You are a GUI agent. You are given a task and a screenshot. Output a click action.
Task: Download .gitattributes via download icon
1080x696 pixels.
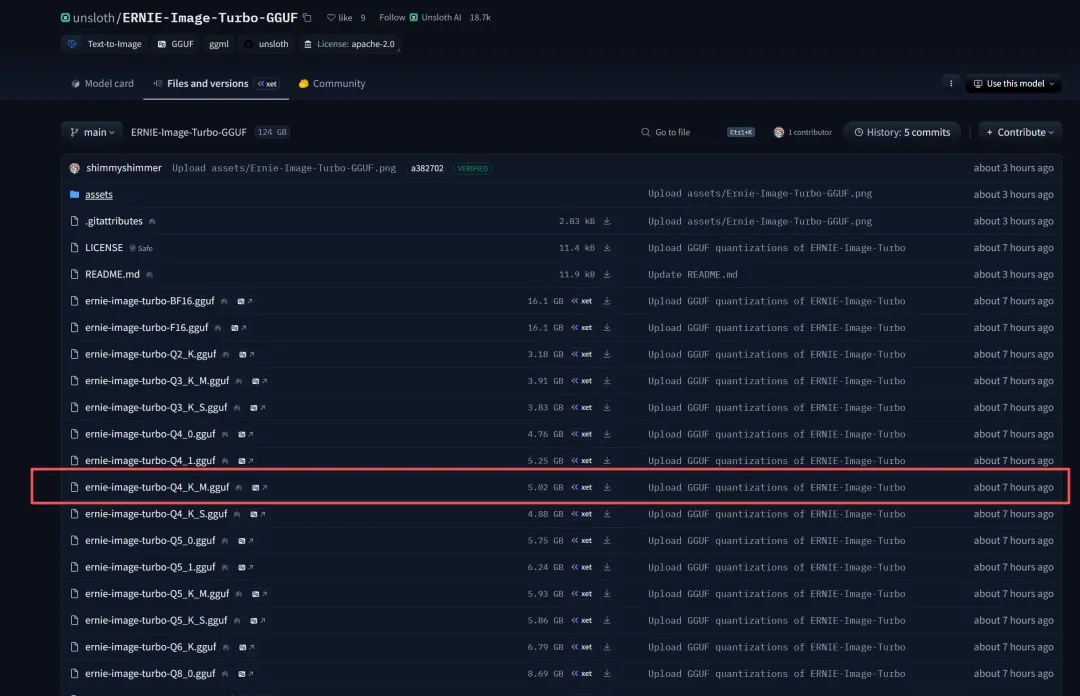[x=607, y=221]
